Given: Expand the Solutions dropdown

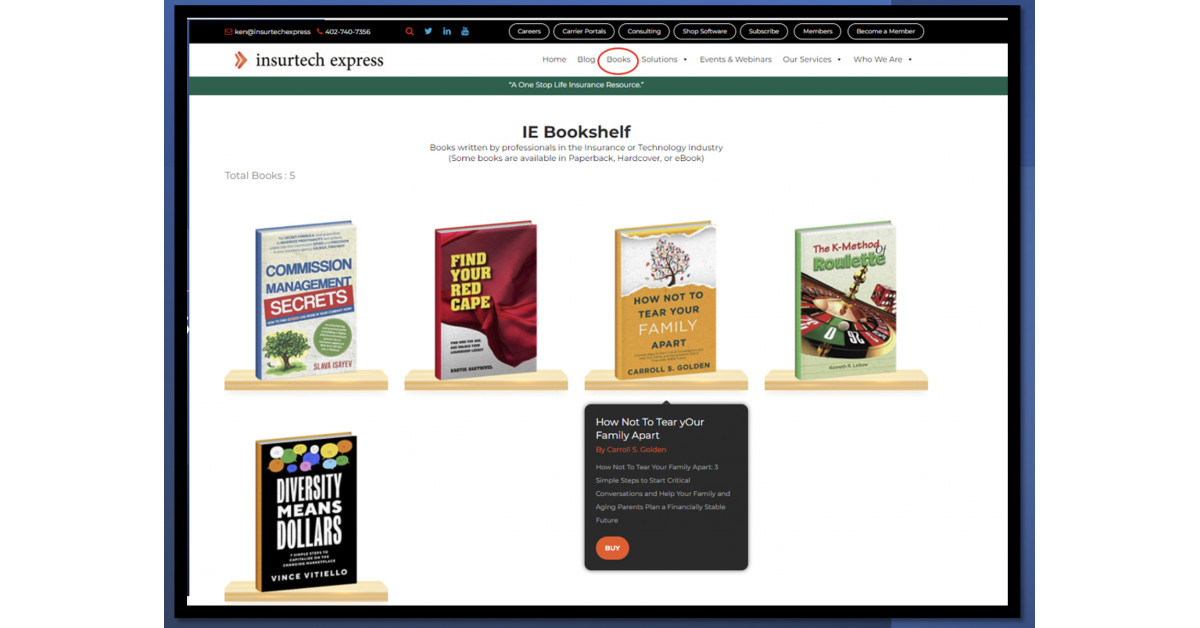Looking at the screenshot, I should coord(663,59).
